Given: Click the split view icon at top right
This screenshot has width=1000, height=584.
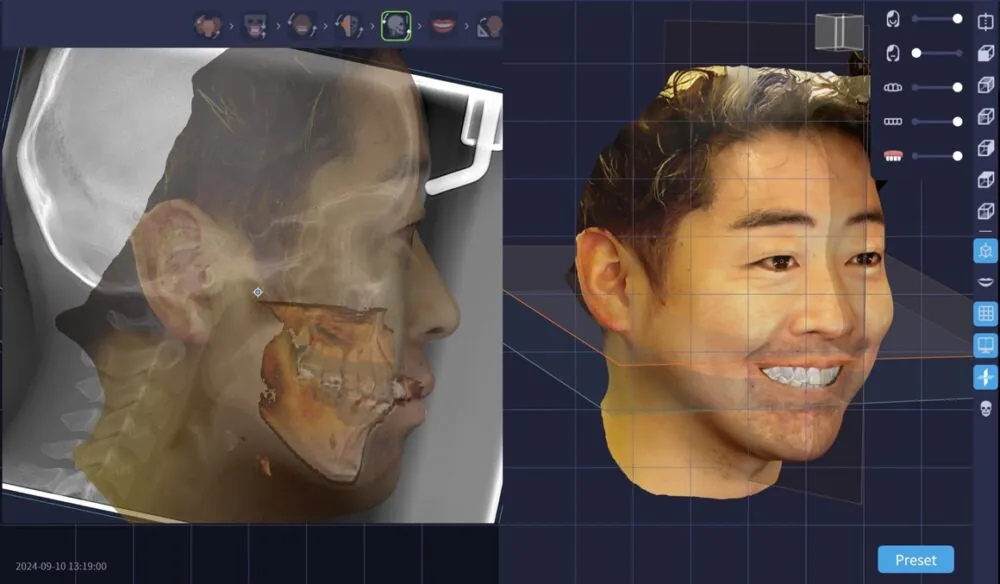Looking at the screenshot, I should pos(984,21).
